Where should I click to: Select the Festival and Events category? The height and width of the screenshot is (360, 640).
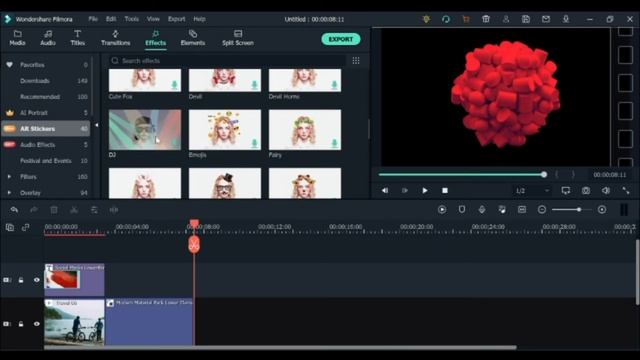[47, 160]
